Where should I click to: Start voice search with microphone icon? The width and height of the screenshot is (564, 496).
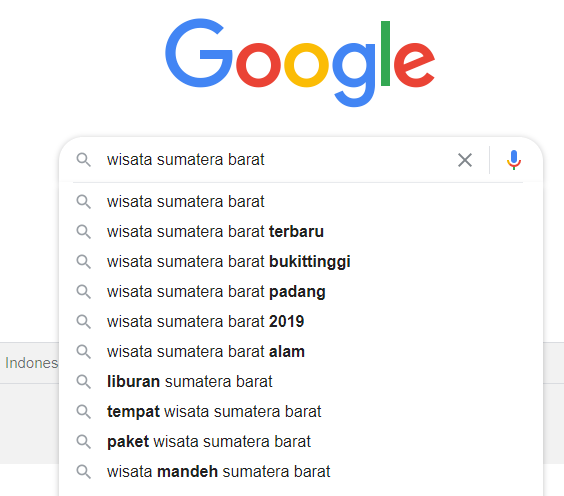514,160
